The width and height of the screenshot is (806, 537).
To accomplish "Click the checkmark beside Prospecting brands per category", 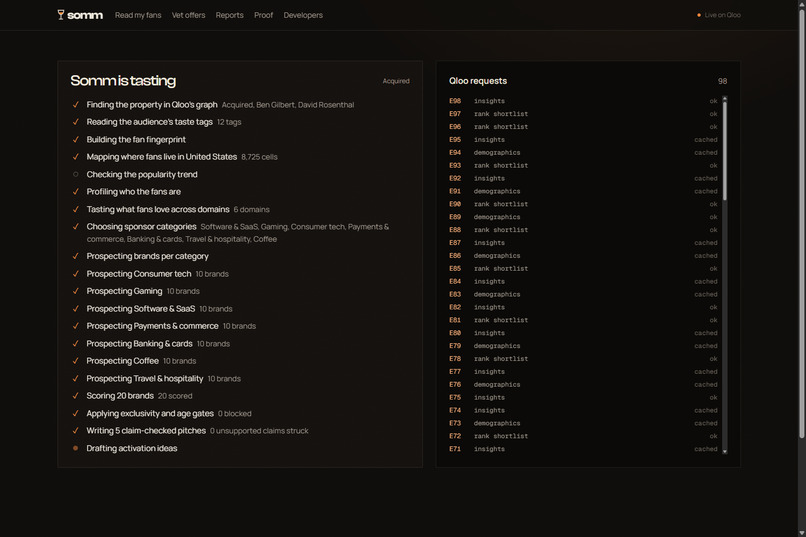I will [x=76, y=256].
